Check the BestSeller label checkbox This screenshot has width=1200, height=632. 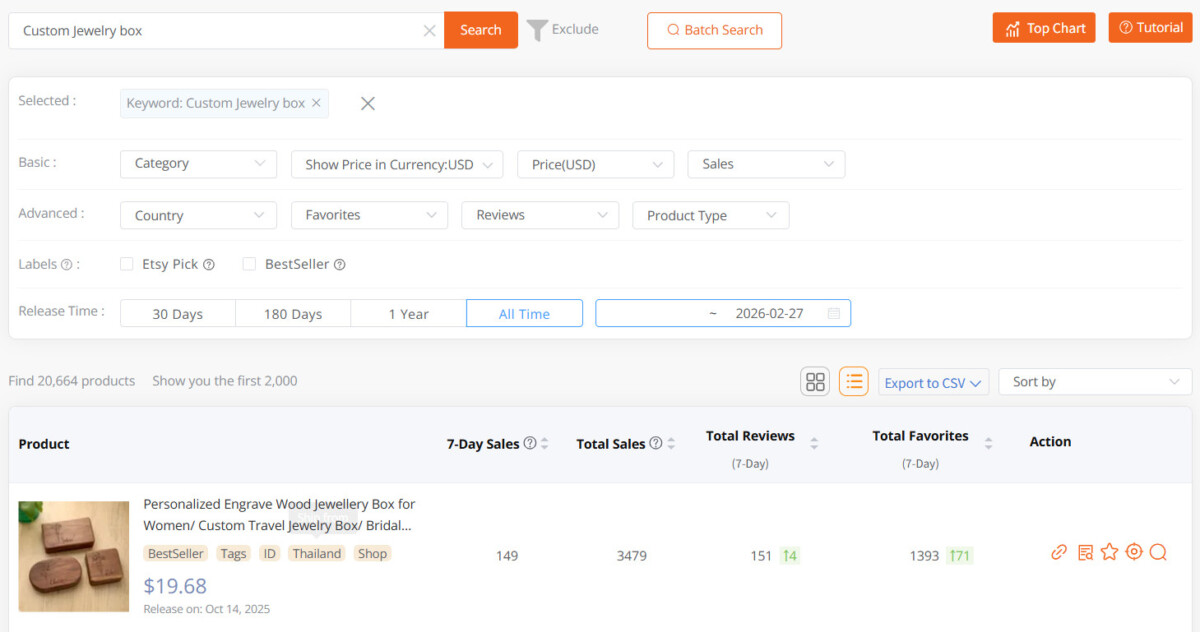point(249,264)
